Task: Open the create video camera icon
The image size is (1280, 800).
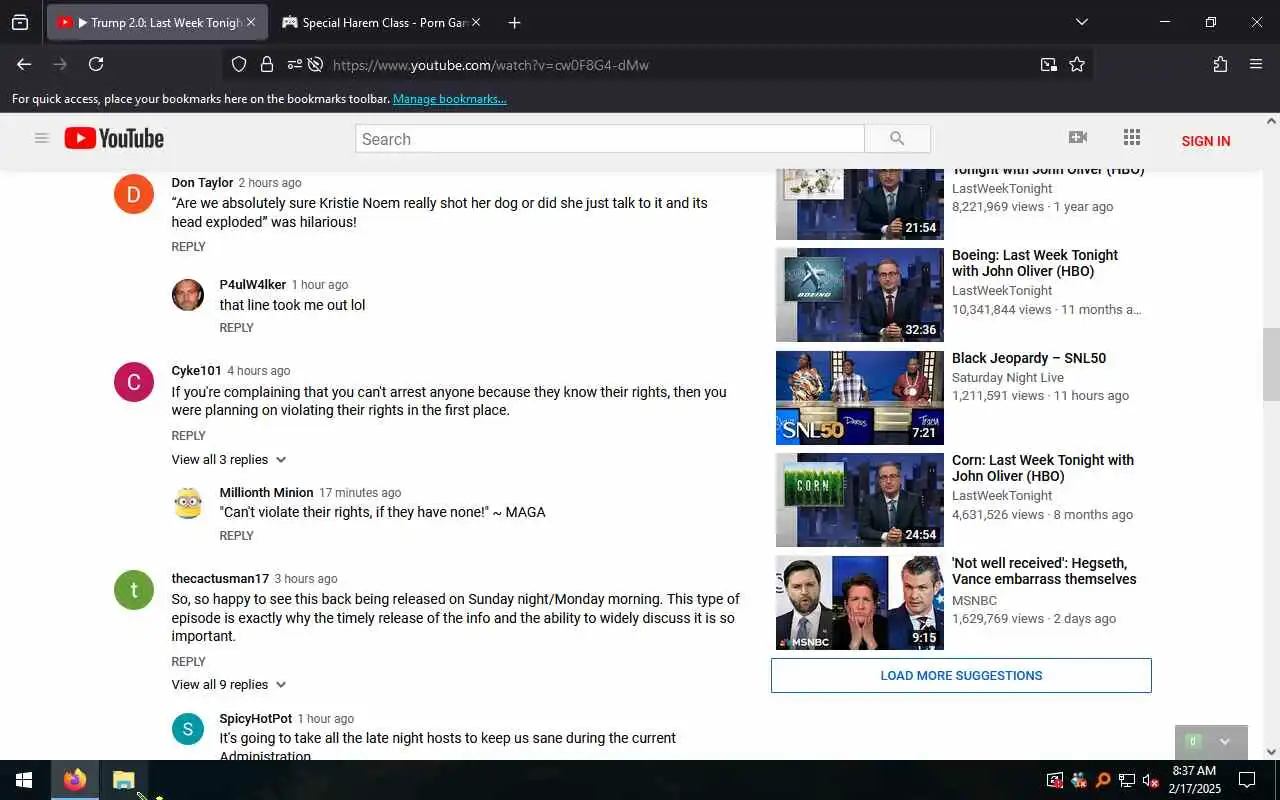Action: 1078,138
